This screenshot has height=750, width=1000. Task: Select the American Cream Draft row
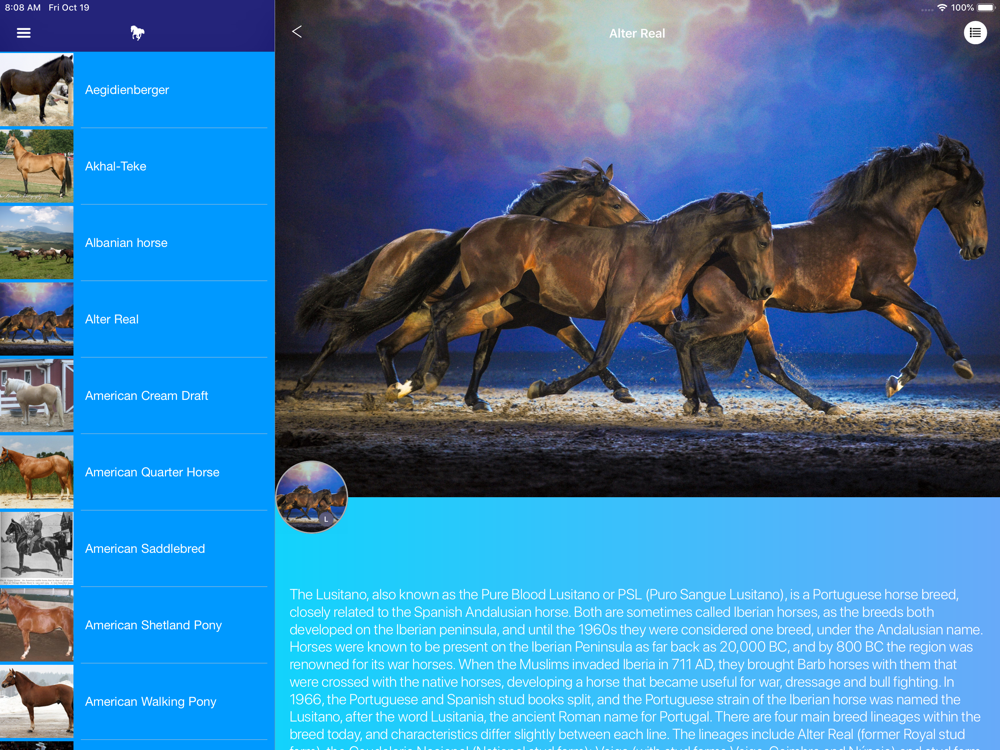(137, 396)
